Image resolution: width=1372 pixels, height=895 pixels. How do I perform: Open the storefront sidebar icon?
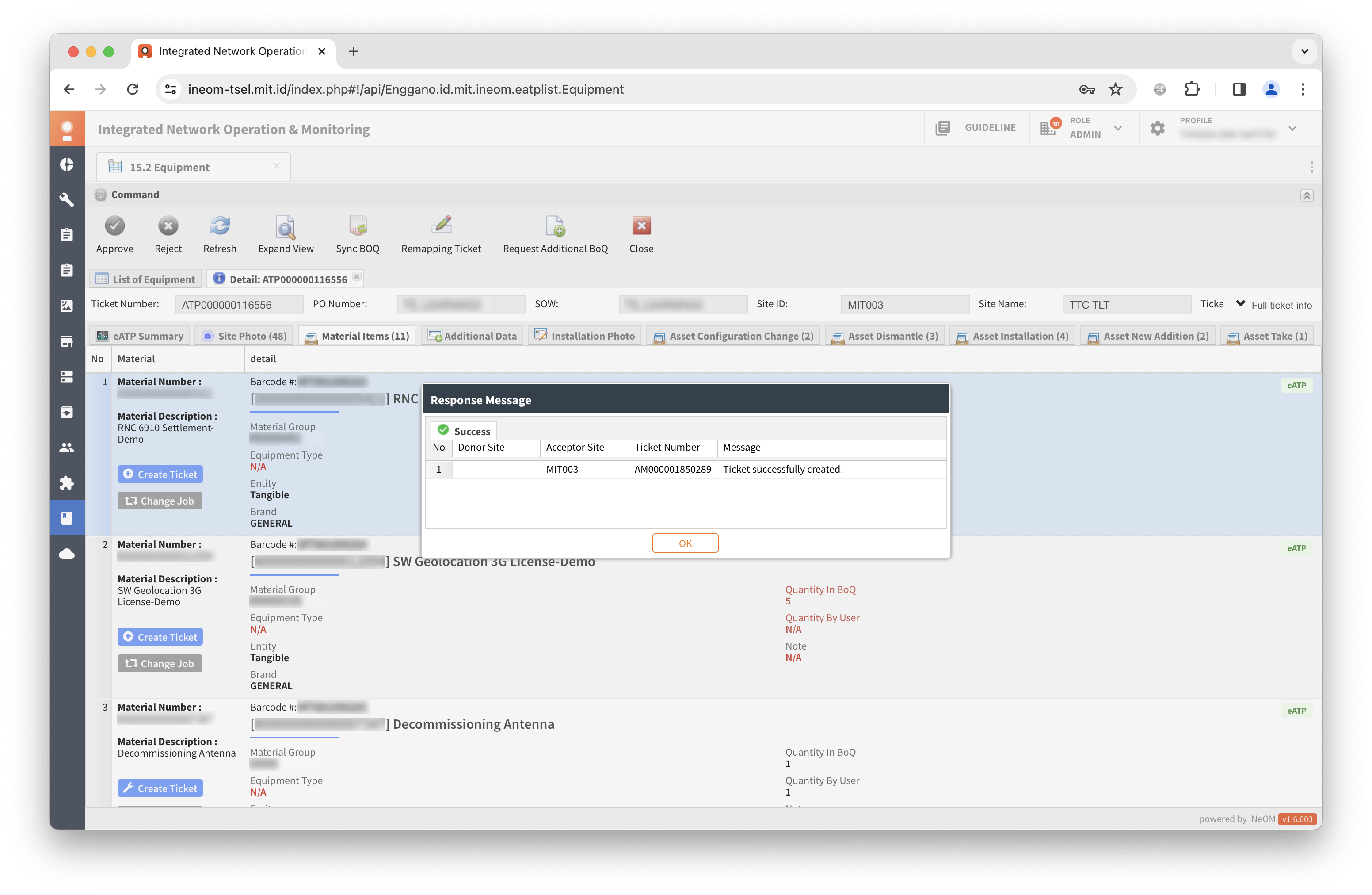[x=67, y=341]
